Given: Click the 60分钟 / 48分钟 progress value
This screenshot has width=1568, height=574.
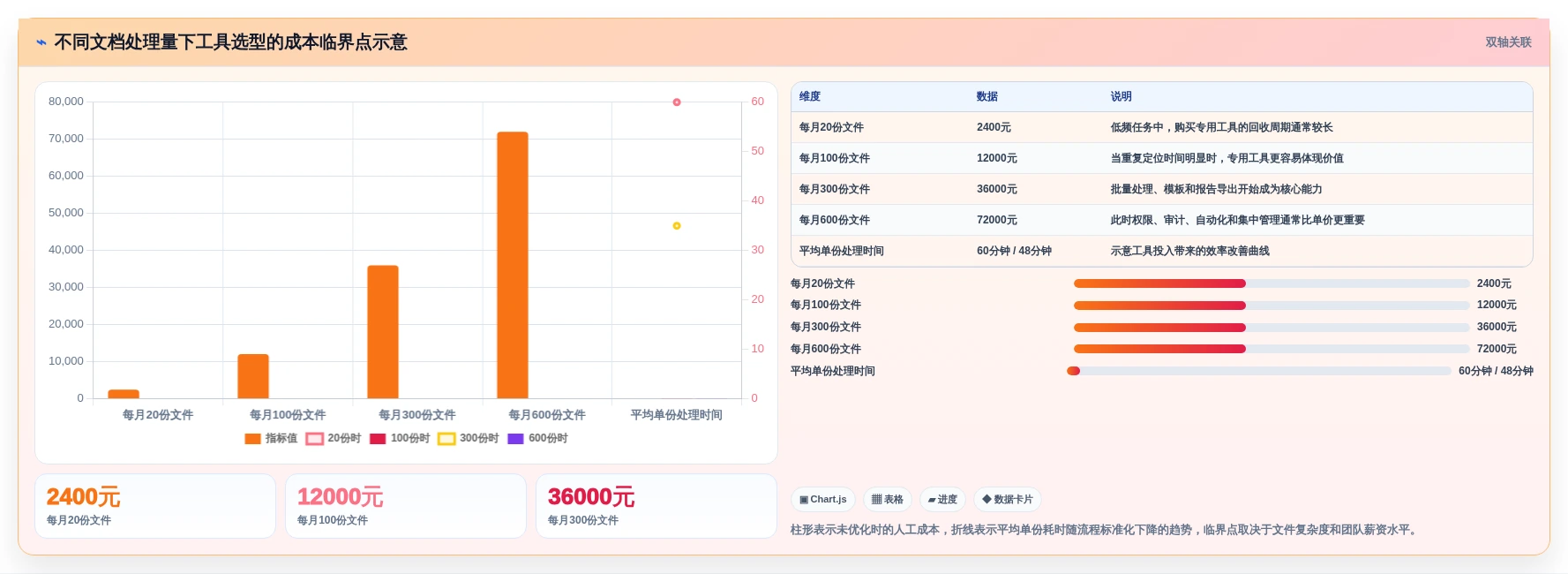Looking at the screenshot, I should click(1496, 371).
